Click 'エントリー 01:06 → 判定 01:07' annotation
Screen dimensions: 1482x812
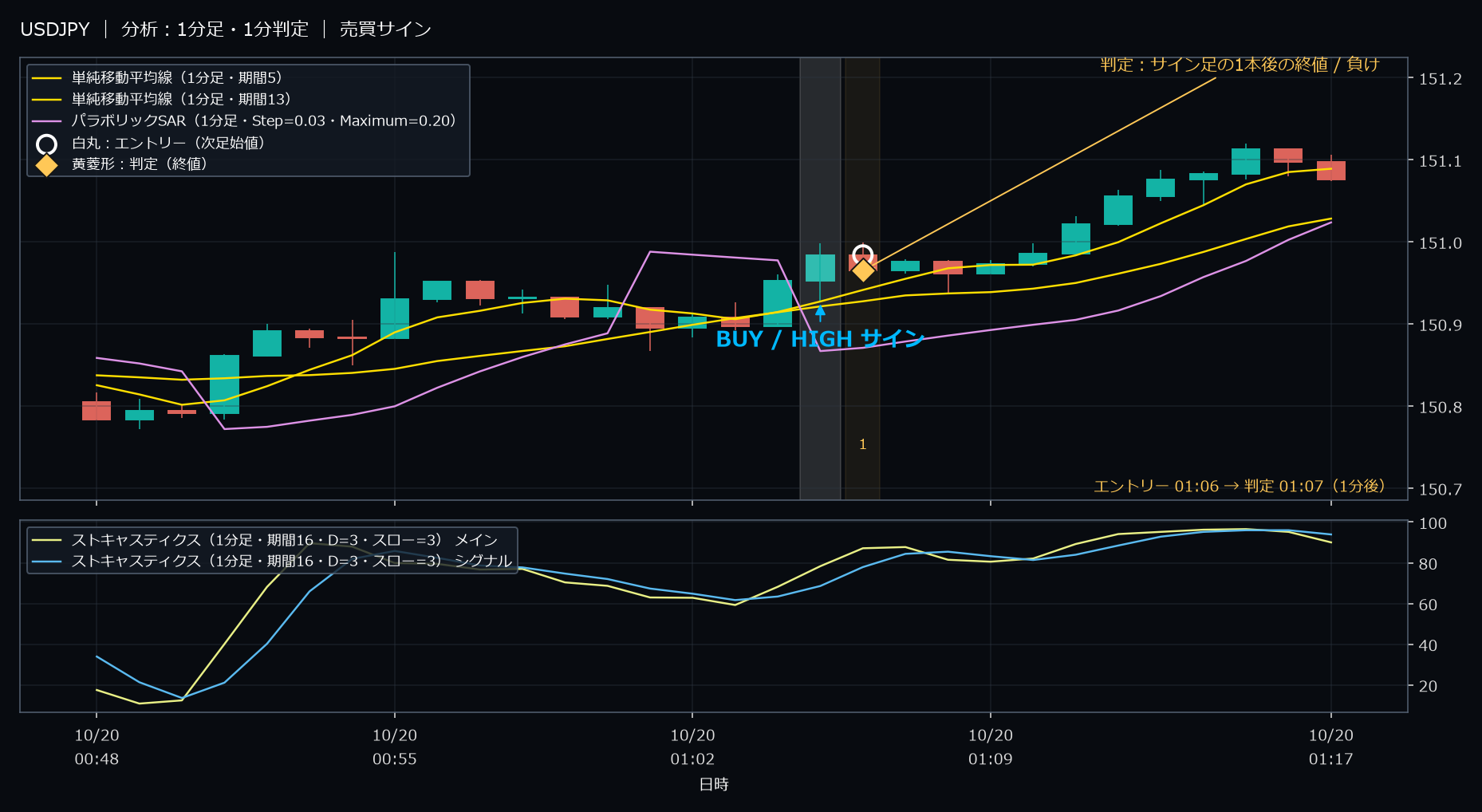click(x=1239, y=486)
